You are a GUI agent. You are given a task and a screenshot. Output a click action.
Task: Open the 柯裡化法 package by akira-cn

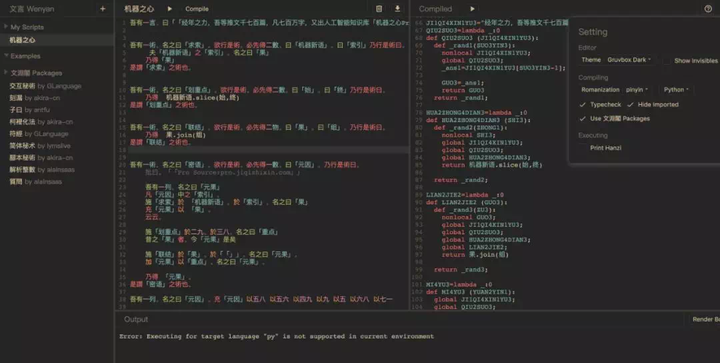[41, 122]
